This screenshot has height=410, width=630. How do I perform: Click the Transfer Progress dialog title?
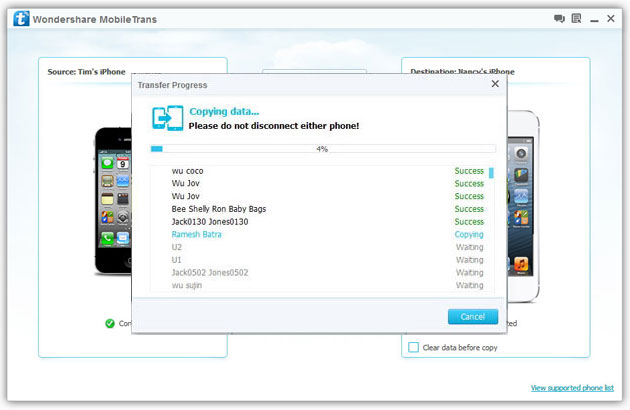point(172,85)
